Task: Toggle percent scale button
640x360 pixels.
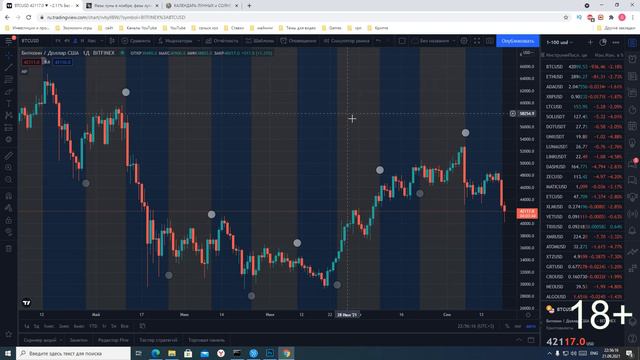Action: 507,326
